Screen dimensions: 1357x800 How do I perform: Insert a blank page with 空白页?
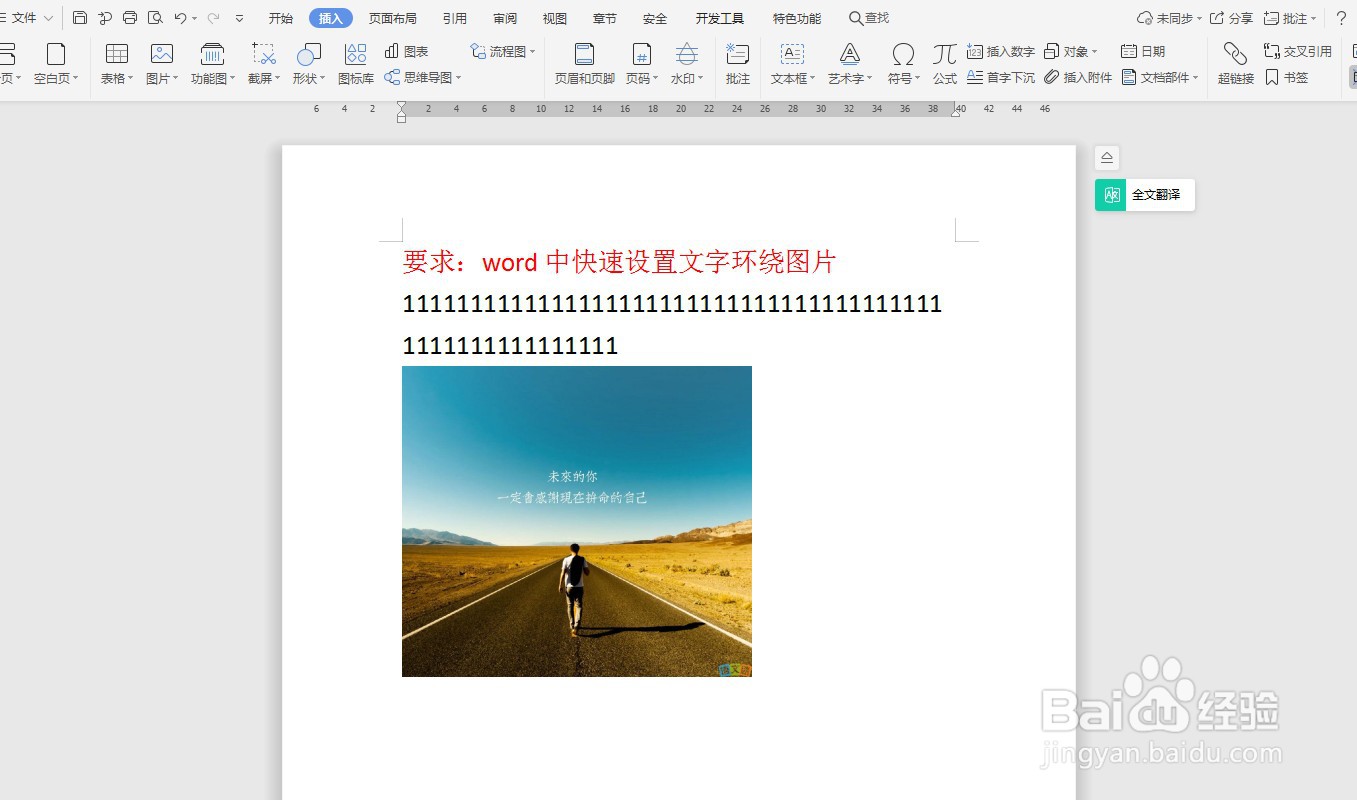pos(56,63)
